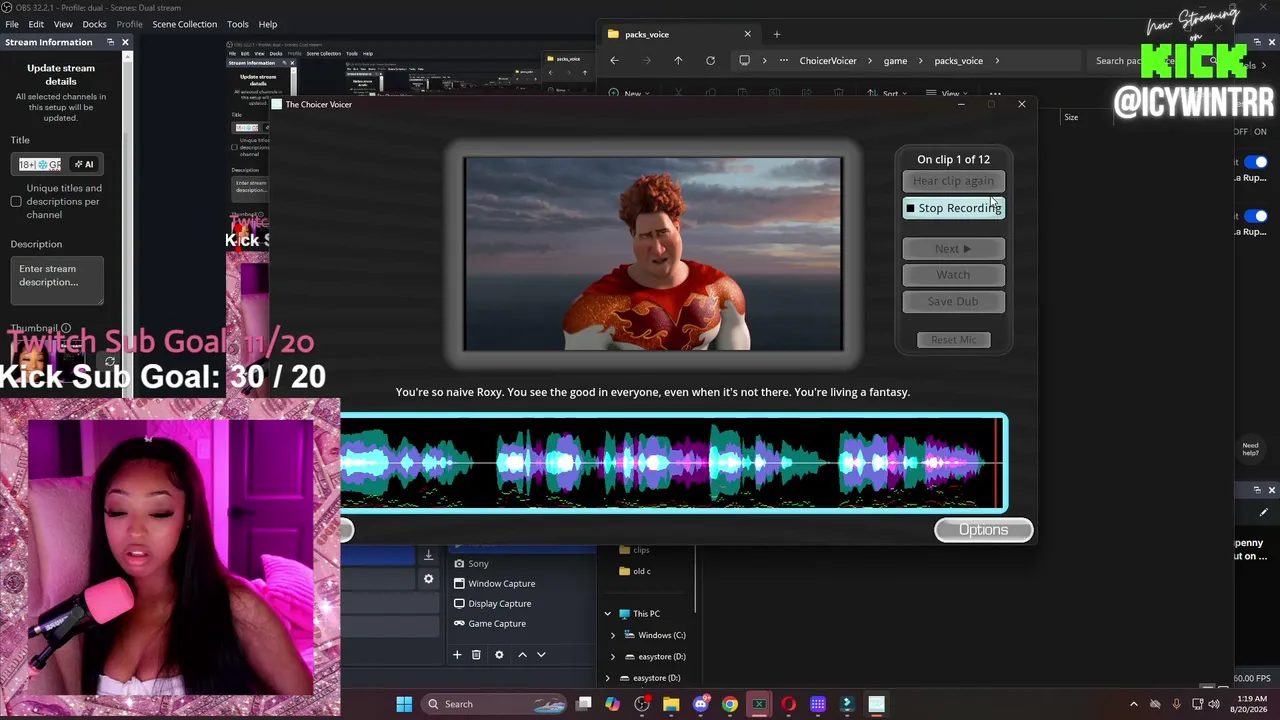Click the Size column header
1280x720 pixels.
(x=1071, y=118)
